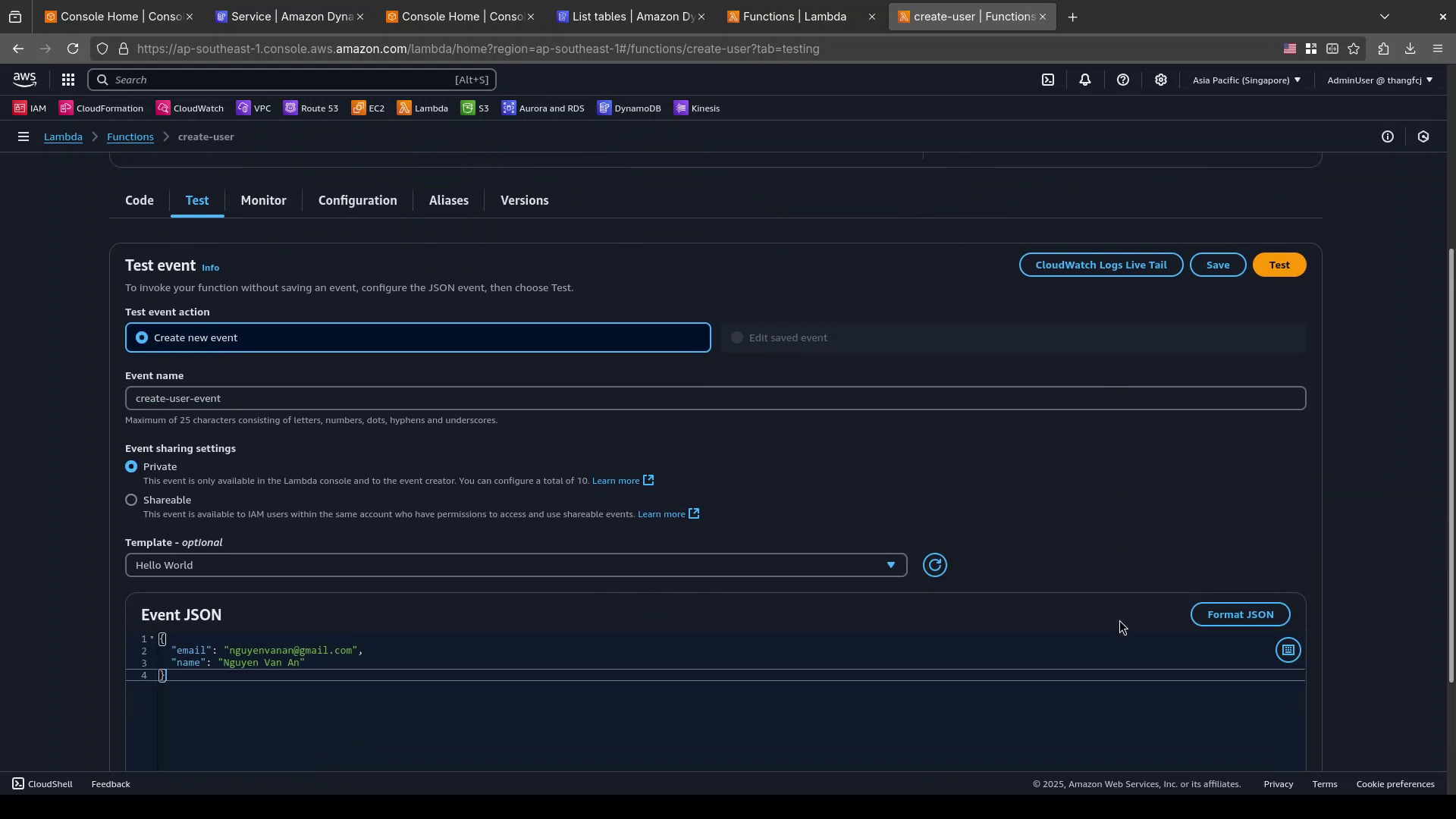Go back in browser history

pos(18,49)
